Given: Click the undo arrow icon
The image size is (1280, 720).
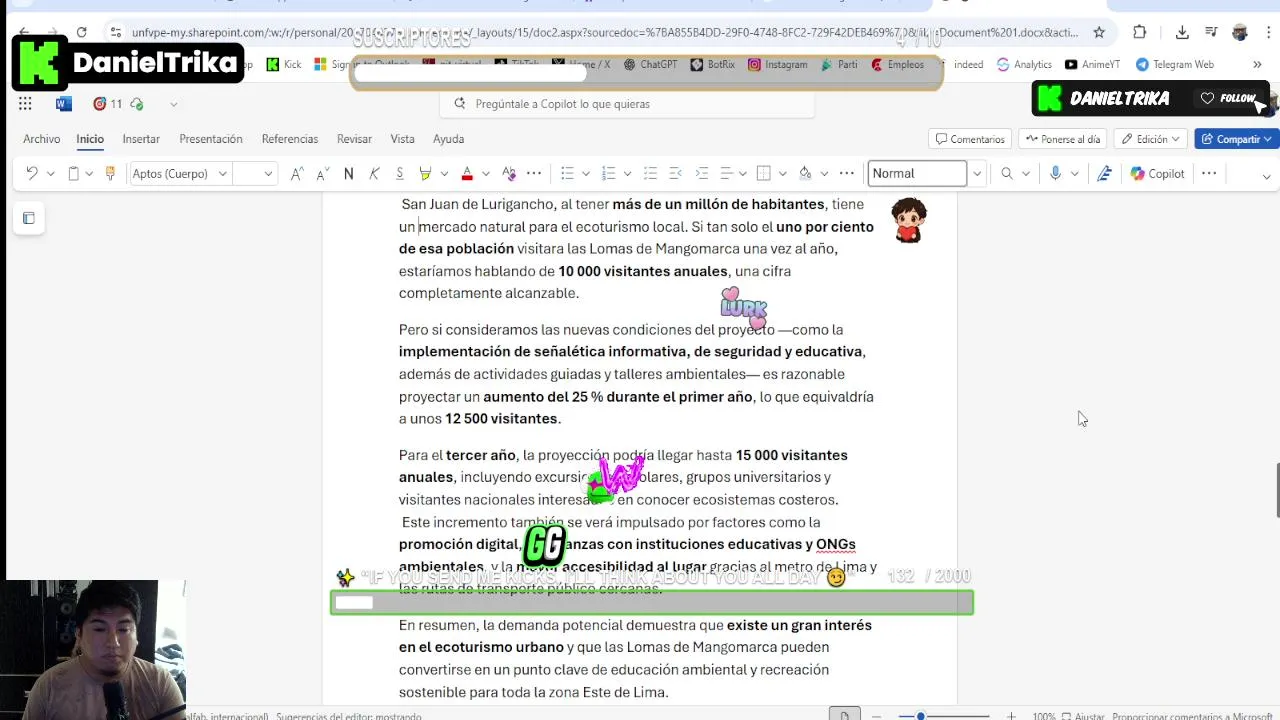Looking at the screenshot, I should [x=32, y=174].
